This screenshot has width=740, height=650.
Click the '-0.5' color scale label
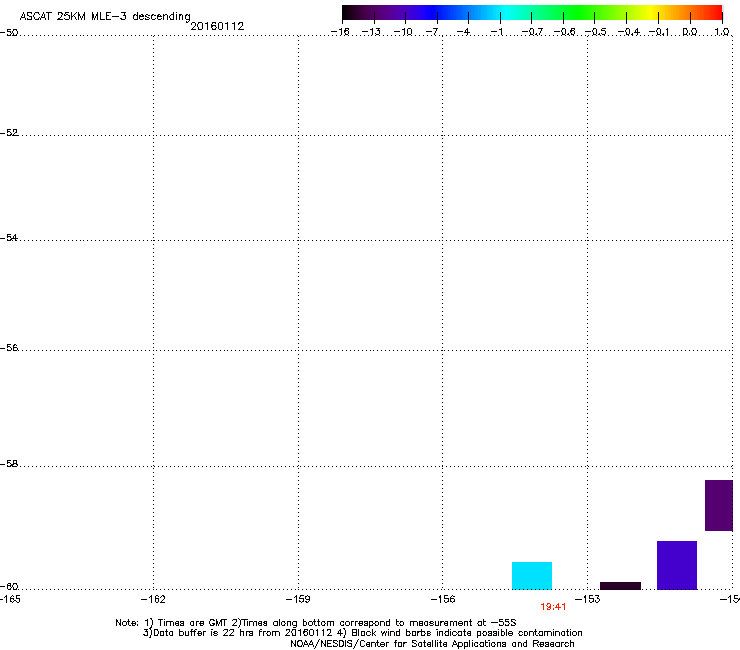596,32
